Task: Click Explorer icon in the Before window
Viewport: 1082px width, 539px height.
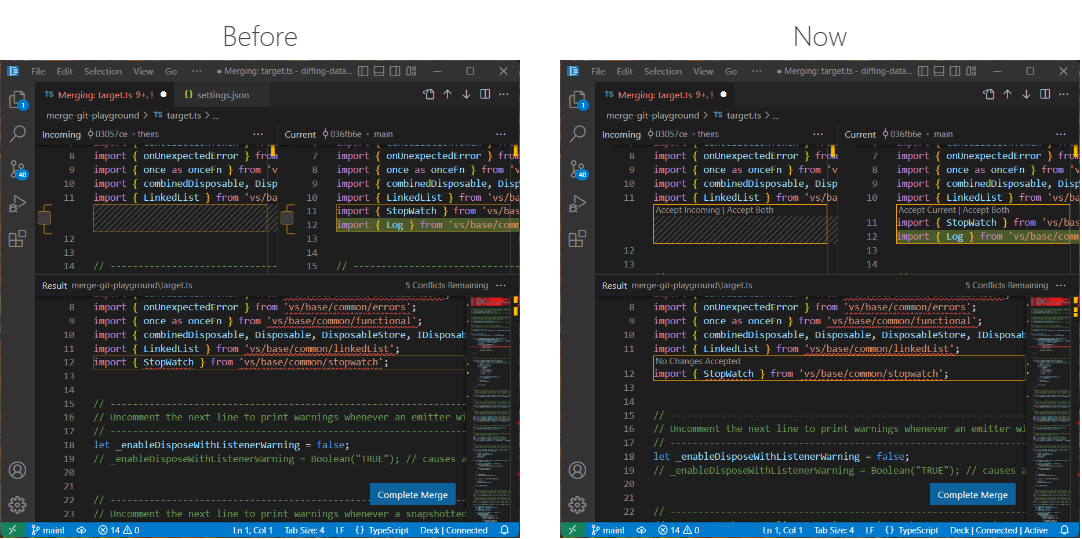Action: 17,100
